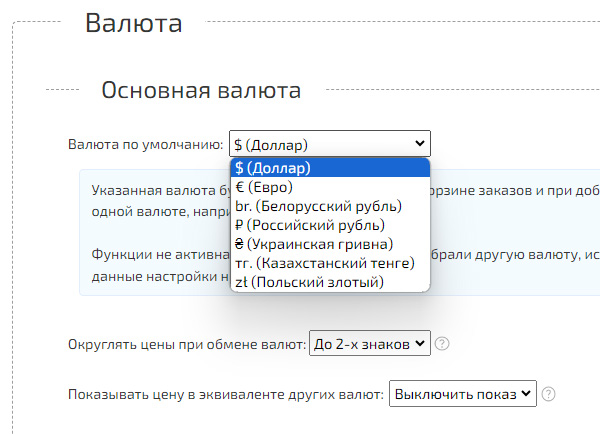The image size is (600, 434).
Task: Click help icon beside price equivalent dropdown
Action: tap(549, 394)
